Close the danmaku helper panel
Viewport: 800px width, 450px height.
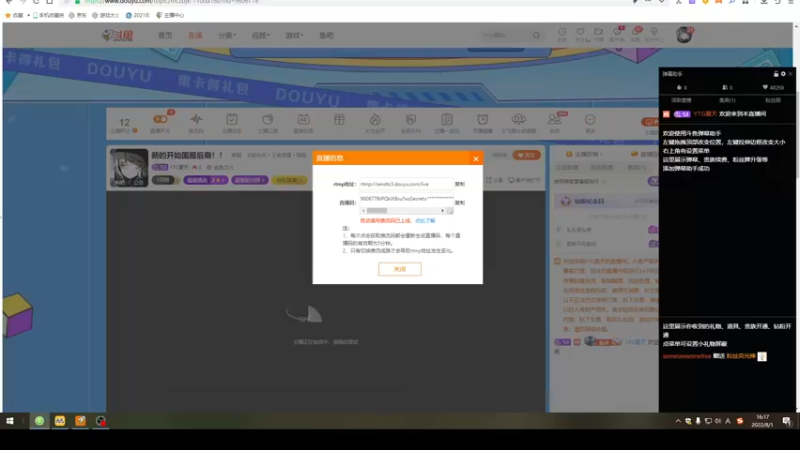[x=790, y=74]
